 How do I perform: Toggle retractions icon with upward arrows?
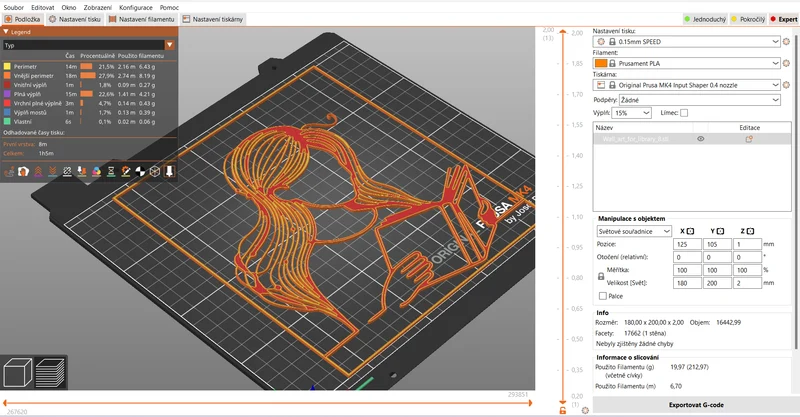(x=38, y=171)
